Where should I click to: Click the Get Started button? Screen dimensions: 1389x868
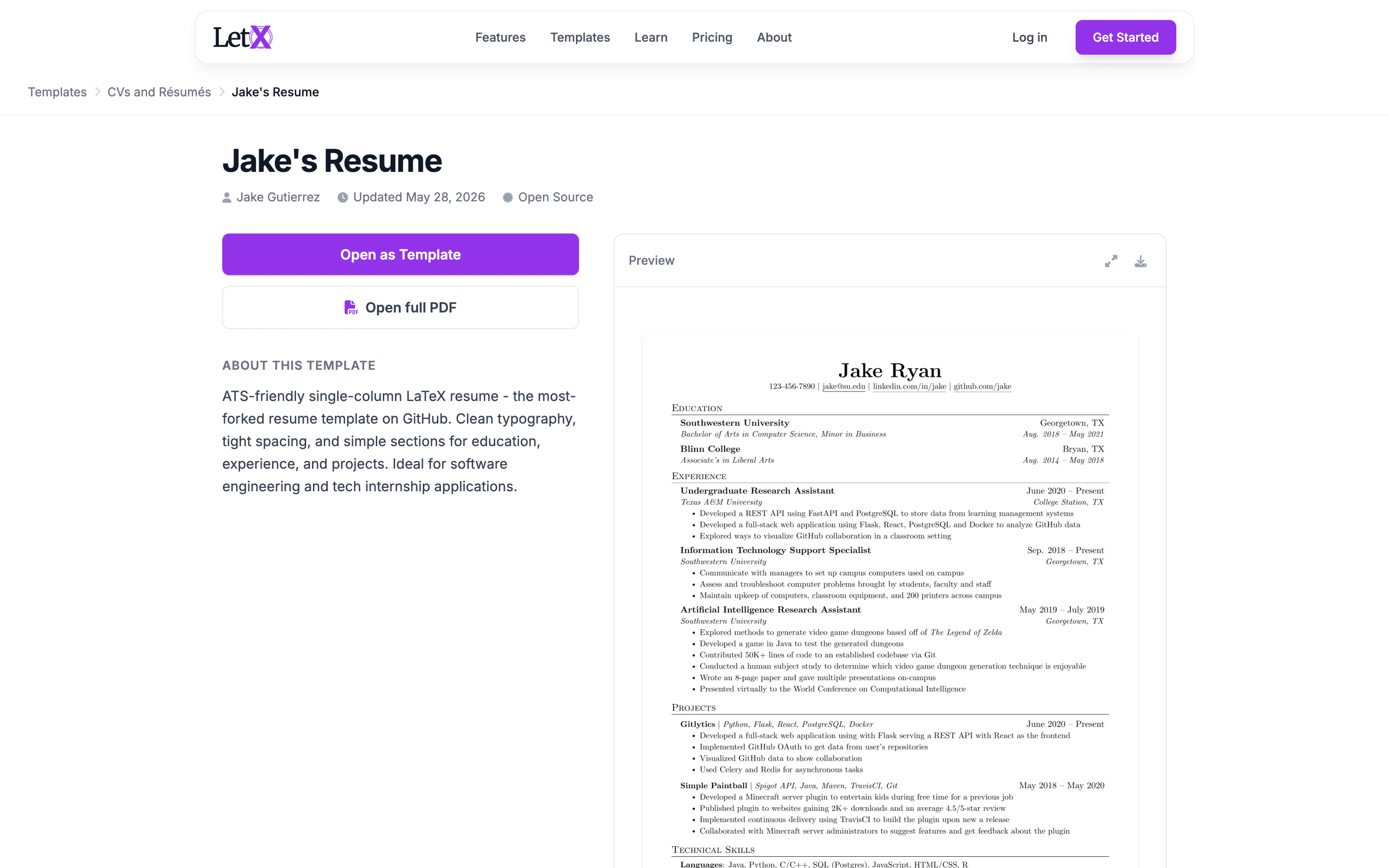click(1125, 37)
